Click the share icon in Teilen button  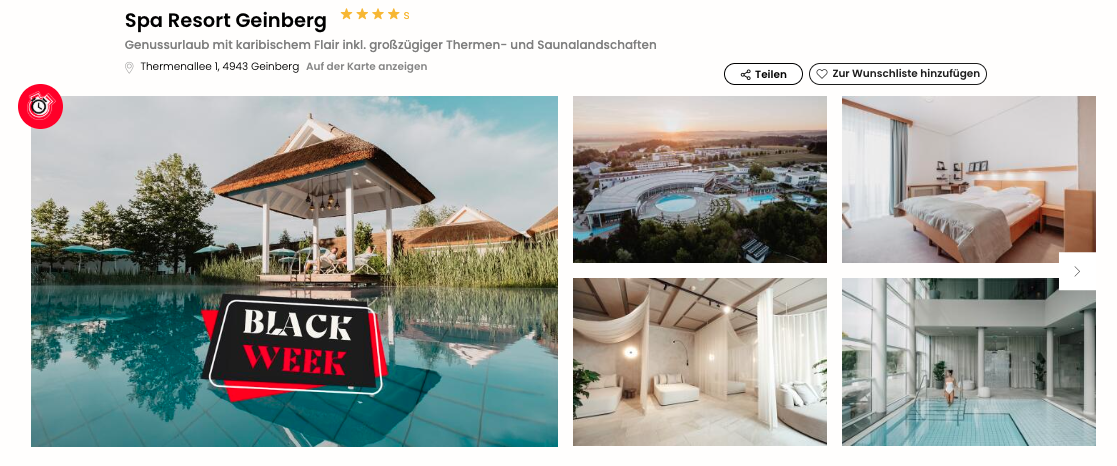(745, 74)
